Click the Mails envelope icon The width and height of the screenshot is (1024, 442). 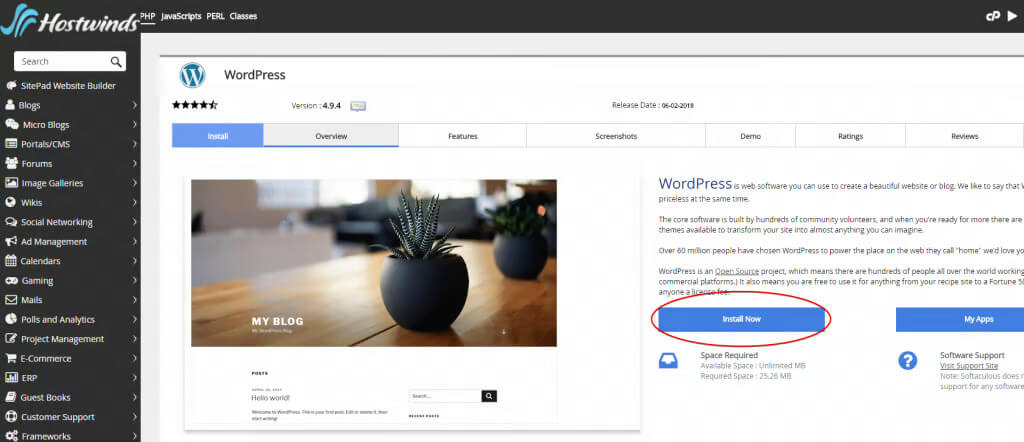pos(10,300)
